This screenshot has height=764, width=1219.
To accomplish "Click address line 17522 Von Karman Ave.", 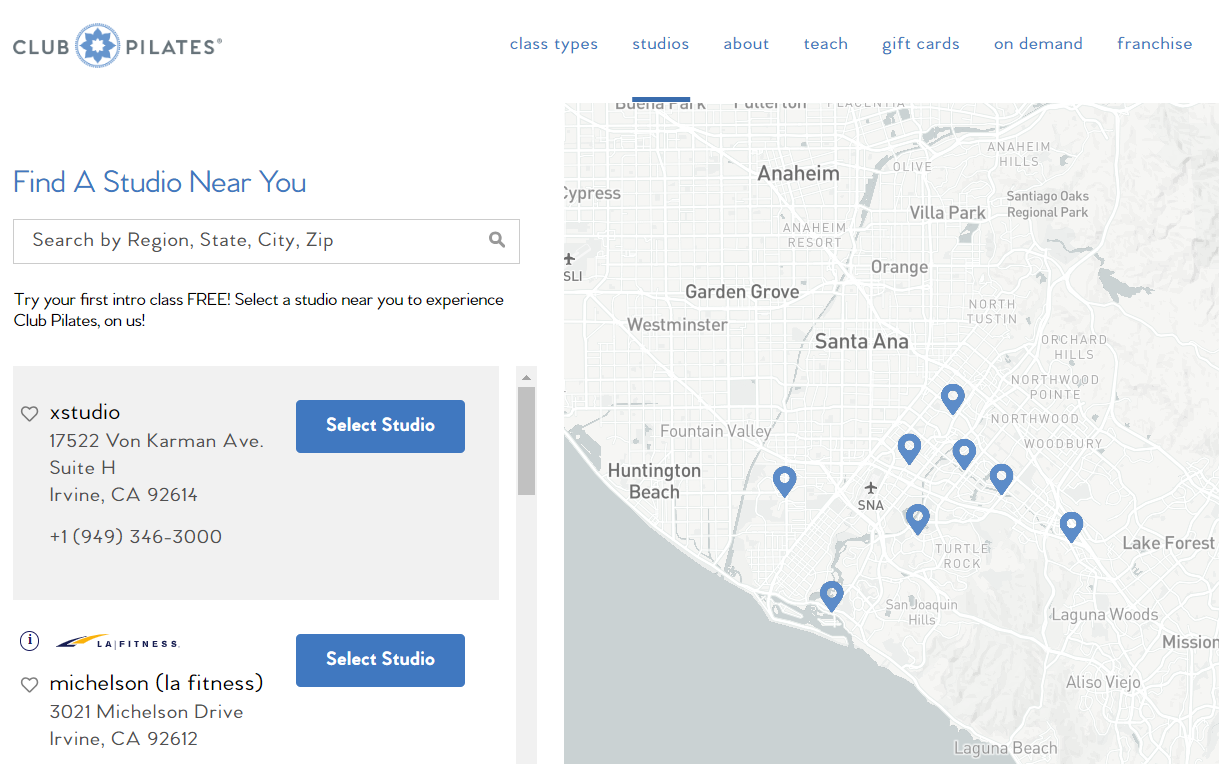I will pyautogui.click(x=157, y=441).
